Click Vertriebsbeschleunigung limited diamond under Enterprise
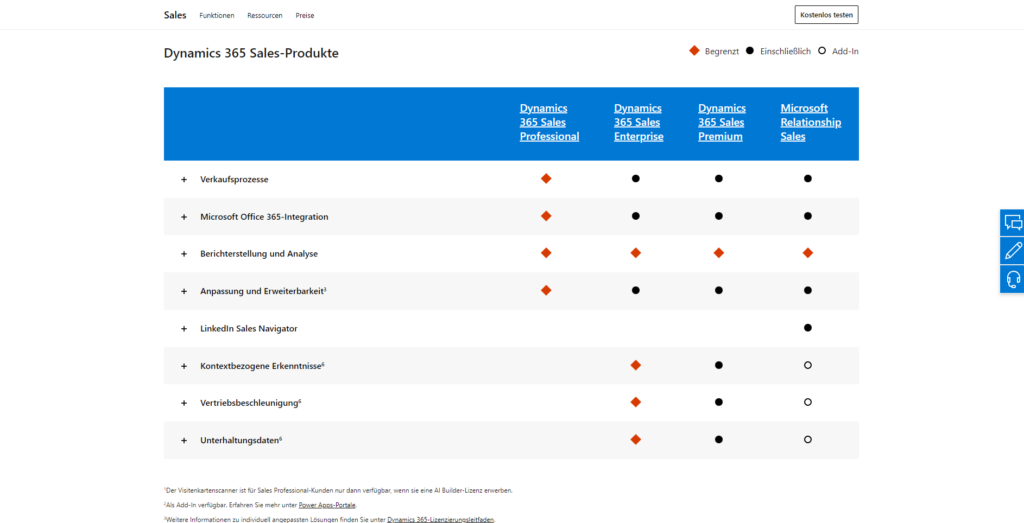 pyautogui.click(x=635, y=402)
